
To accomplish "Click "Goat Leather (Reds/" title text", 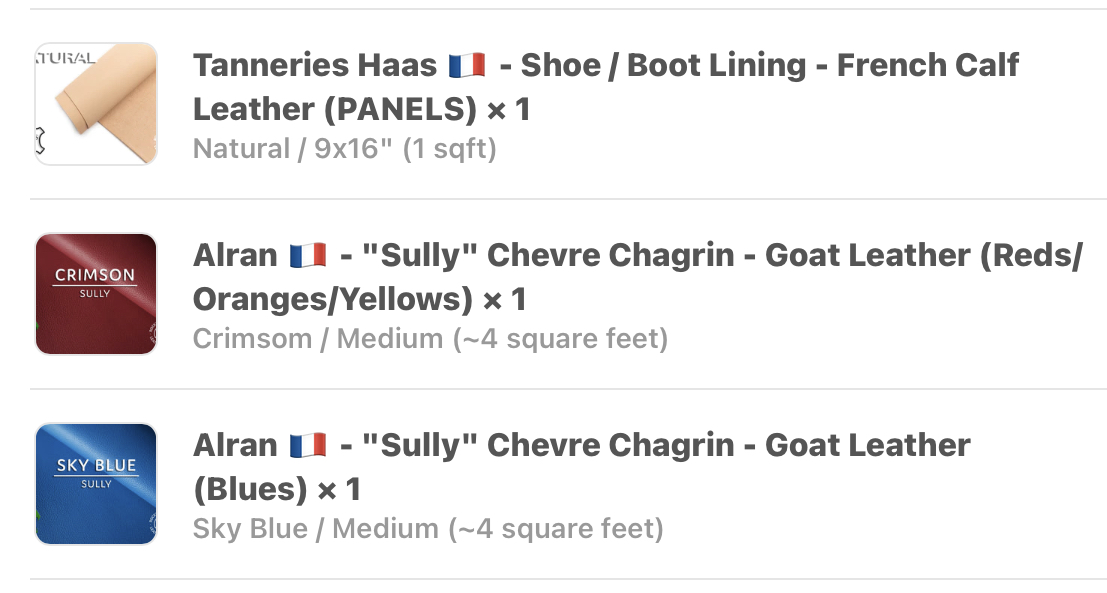I will coord(923,256).
